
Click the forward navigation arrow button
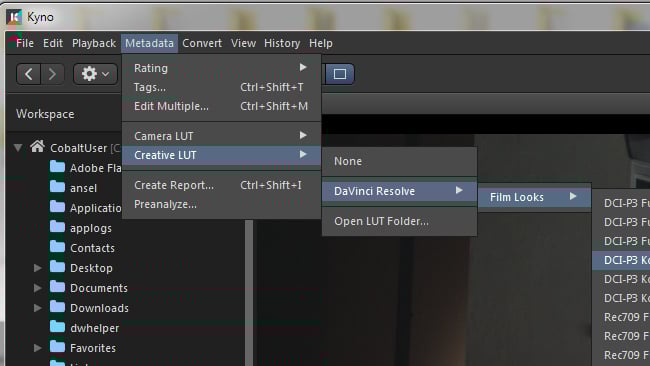point(52,74)
